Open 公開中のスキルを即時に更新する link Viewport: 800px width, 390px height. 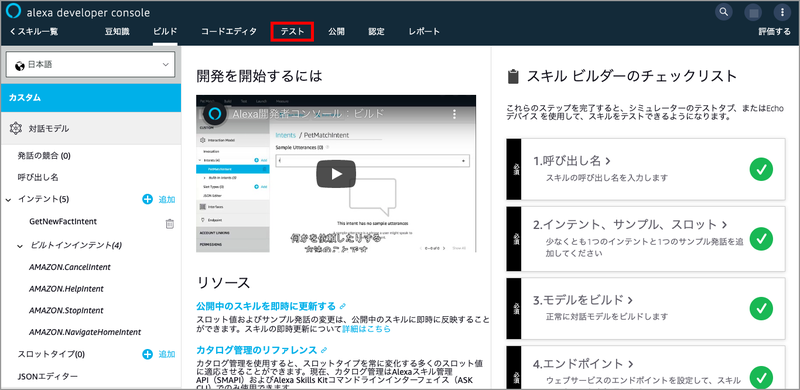pos(266,306)
